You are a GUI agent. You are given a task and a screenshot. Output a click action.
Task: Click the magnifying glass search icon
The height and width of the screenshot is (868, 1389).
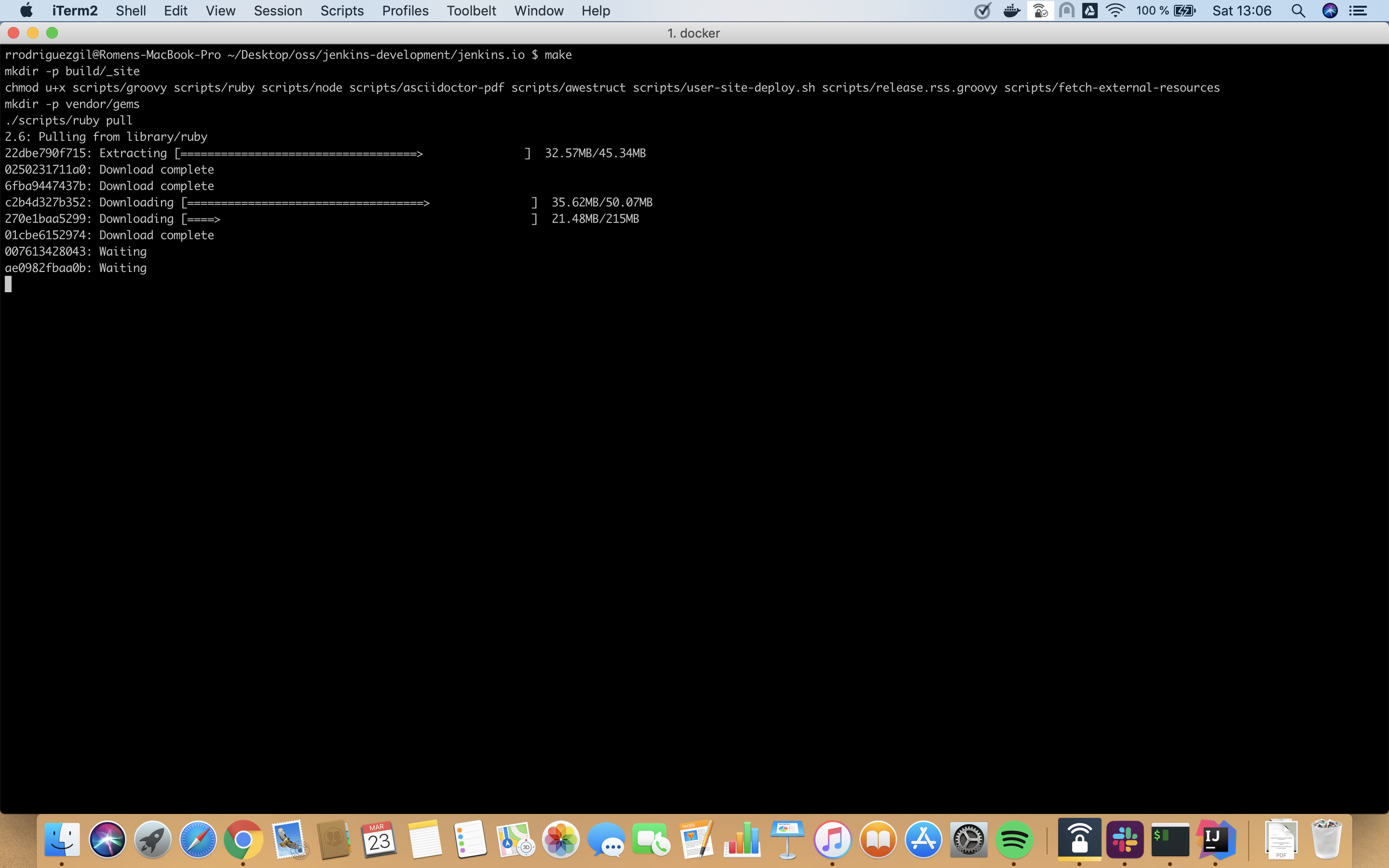click(x=1299, y=11)
